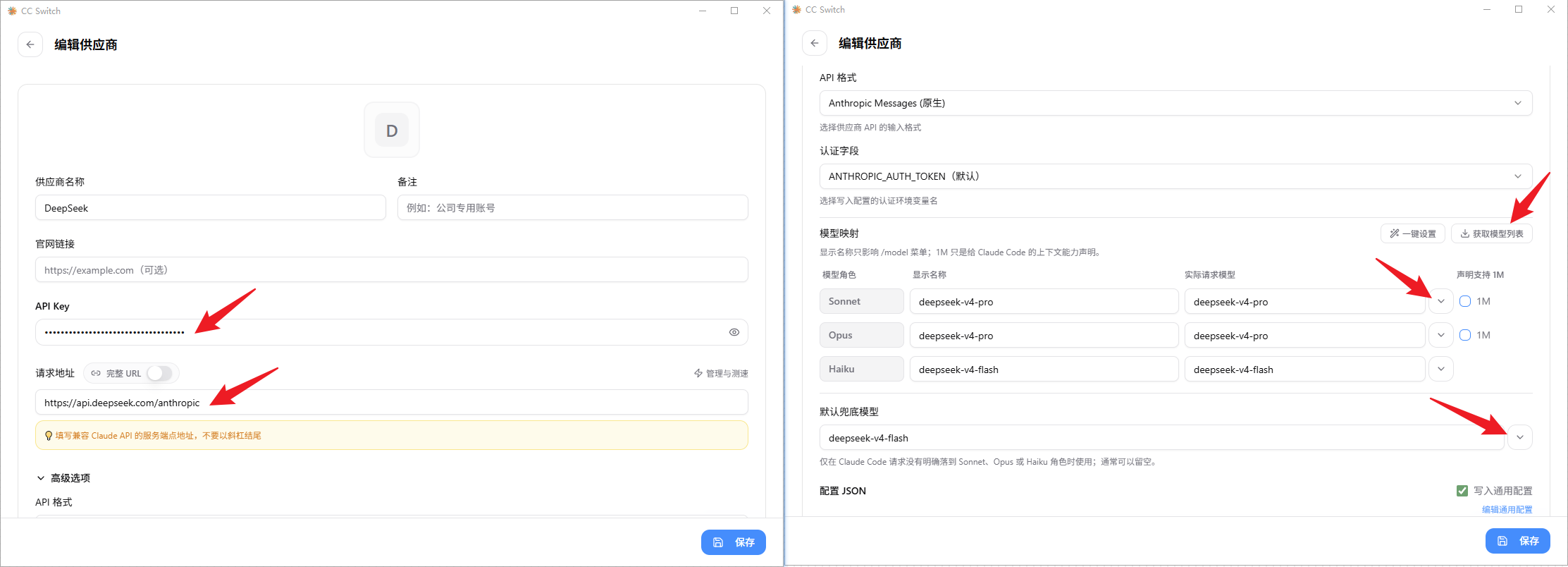Open the API 格式 dropdown Anthropic Messages

(x=1176, y=103)
